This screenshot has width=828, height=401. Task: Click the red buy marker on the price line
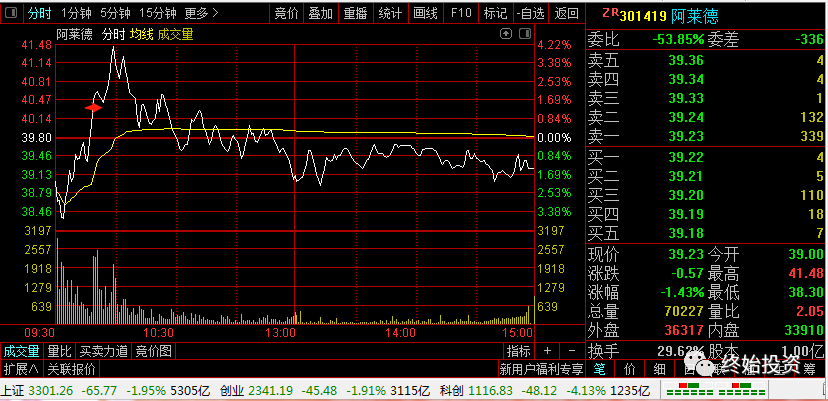click(x=93, y=108)
